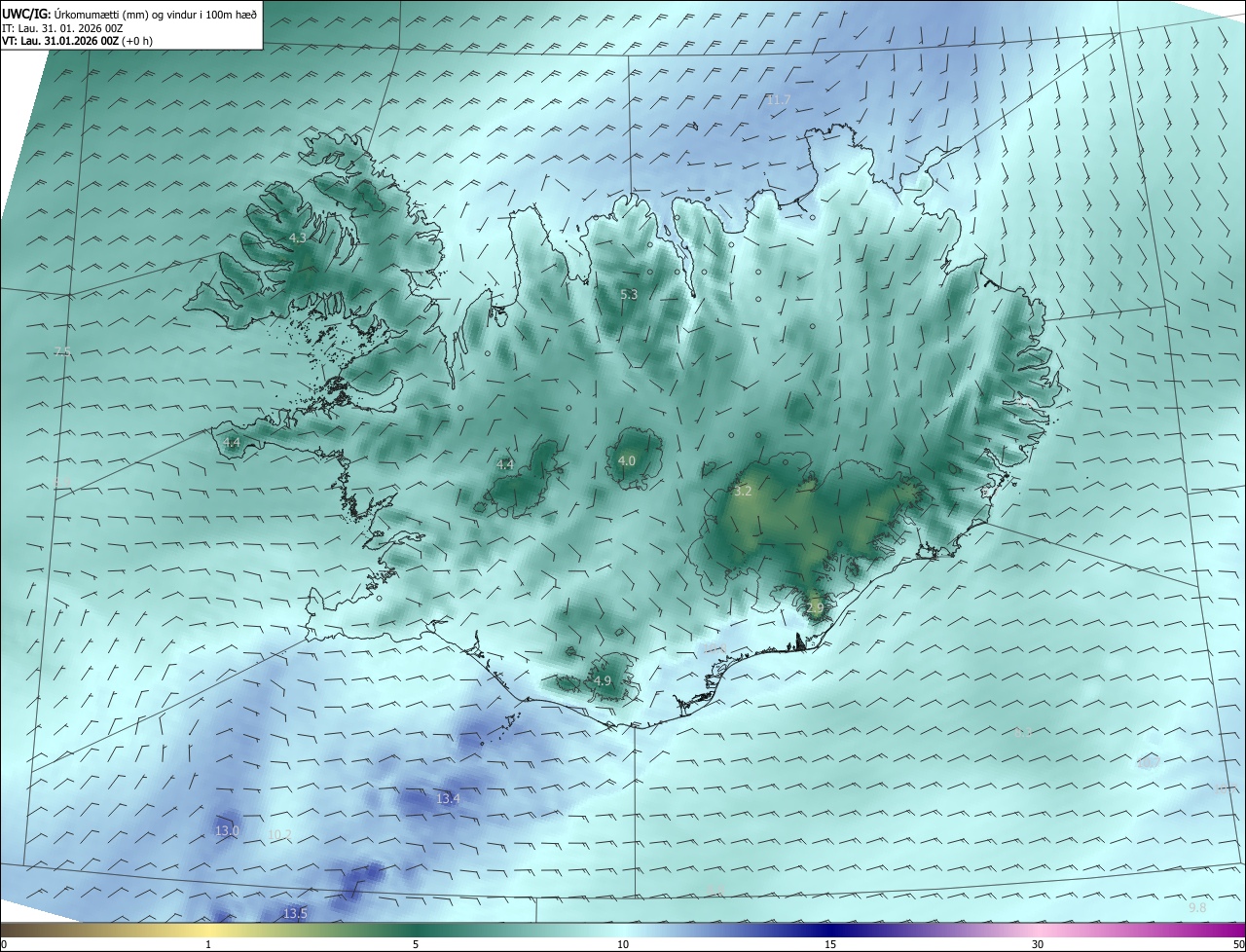Click the 2.9 value near the southeast coast
This screenshot has width=1246, height=952.
pyautogui.click(x=815, y=607)
